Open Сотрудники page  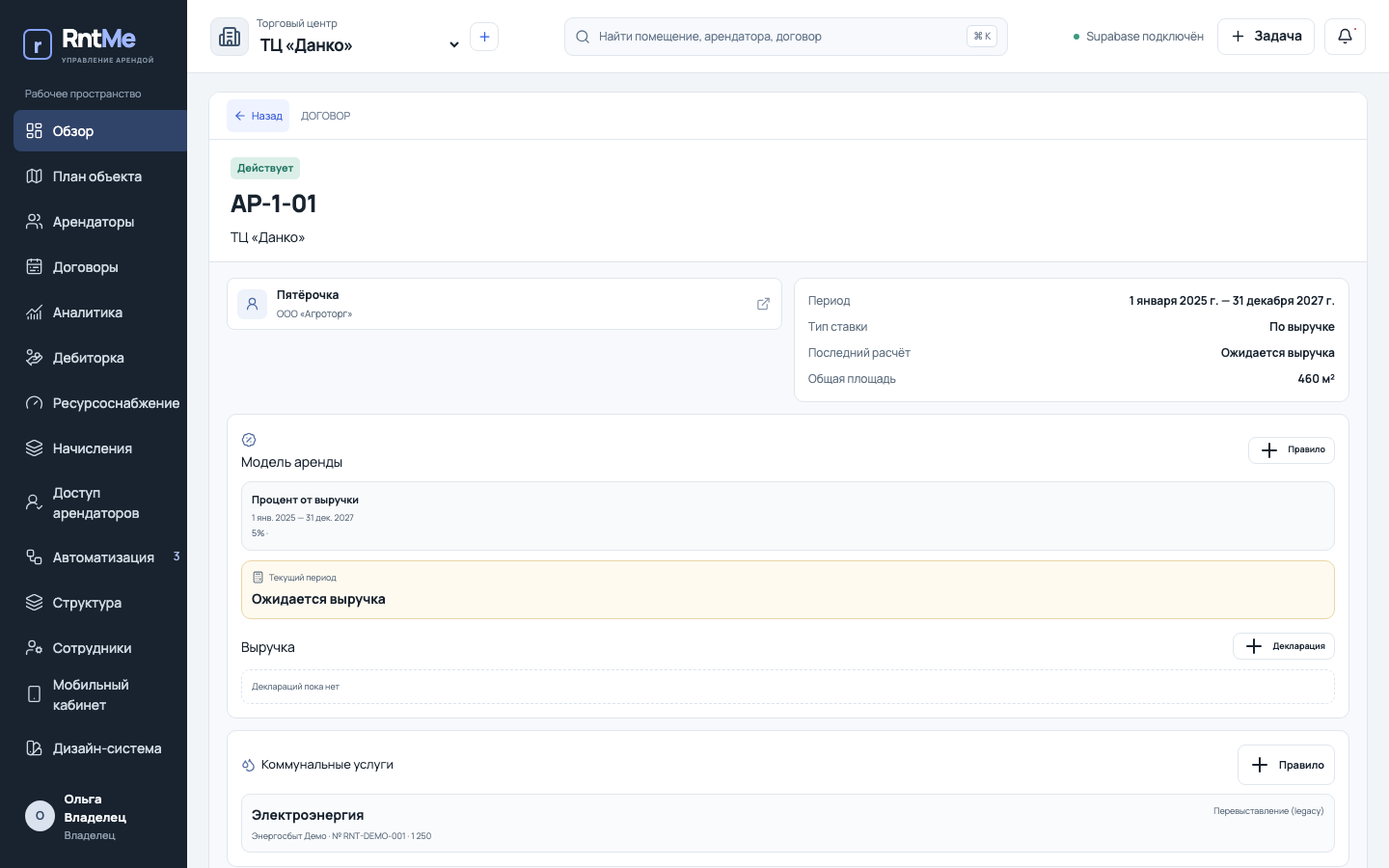click(x=100, y=648)
